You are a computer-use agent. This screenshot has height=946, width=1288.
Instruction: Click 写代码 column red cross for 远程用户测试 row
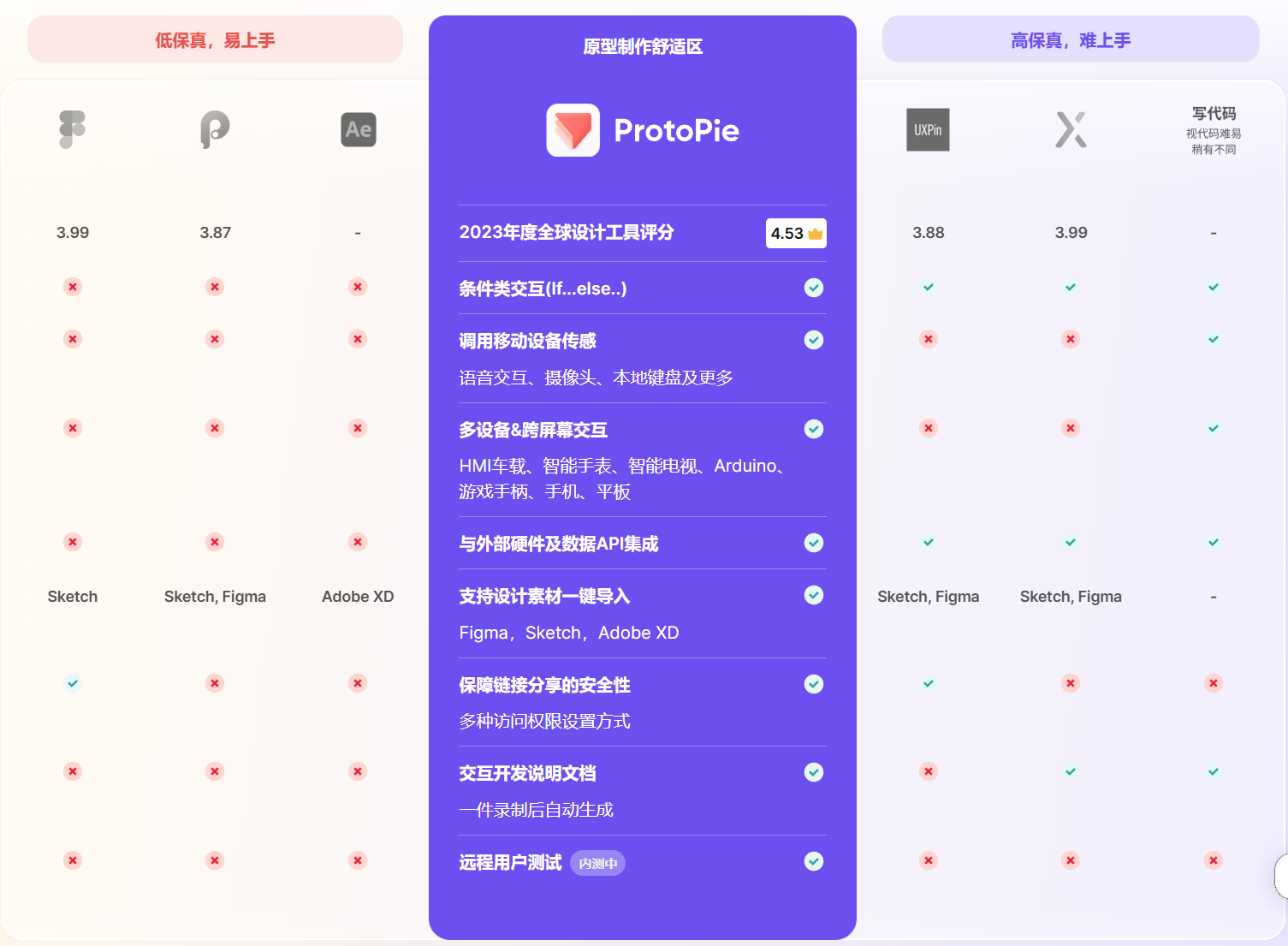coord(1214,860)
